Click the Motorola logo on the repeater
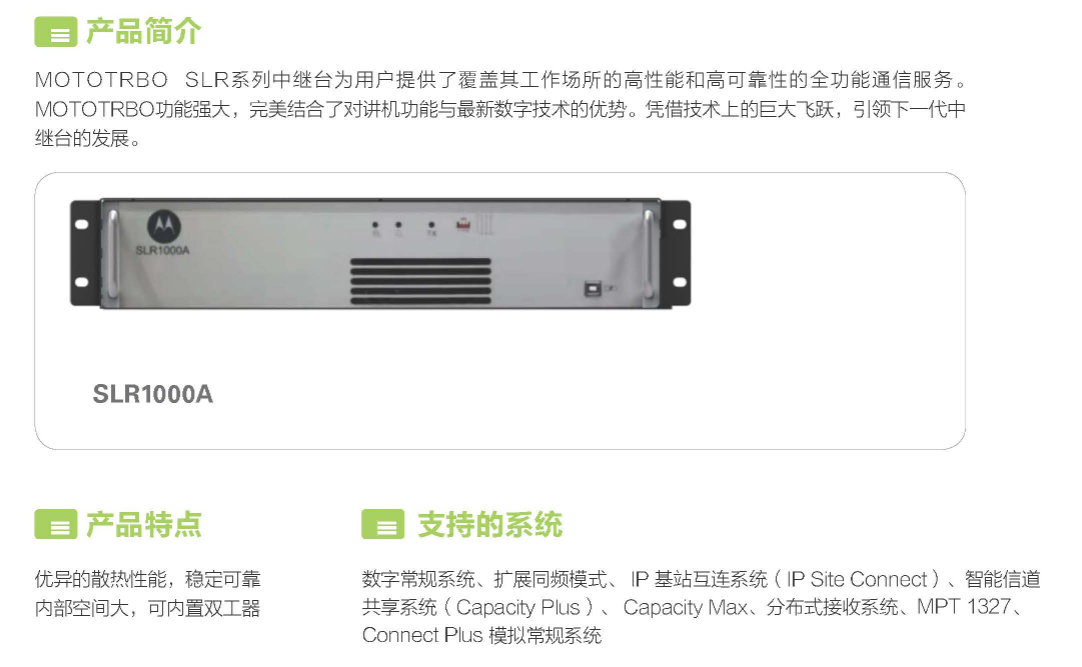This screenshot has height=667, width=1082. click(164, 226)
